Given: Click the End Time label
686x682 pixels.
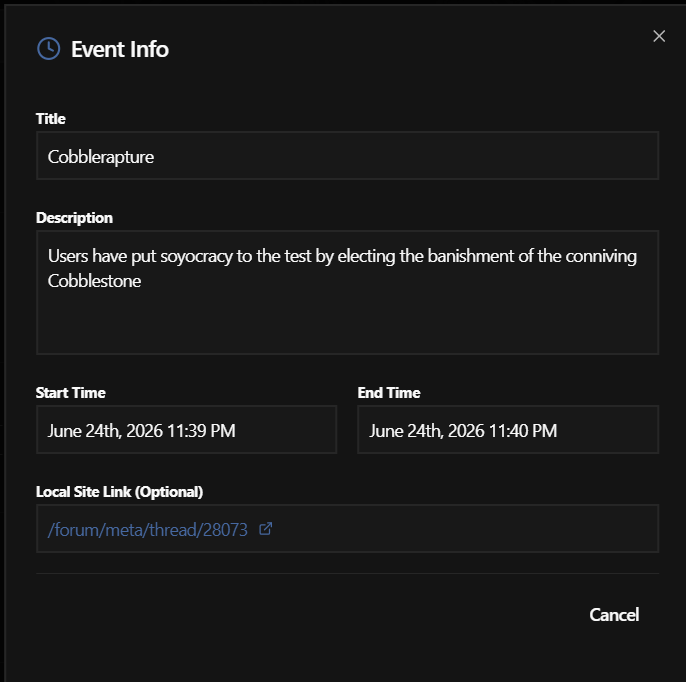Looking at the screenshot, I should point(389,393).
